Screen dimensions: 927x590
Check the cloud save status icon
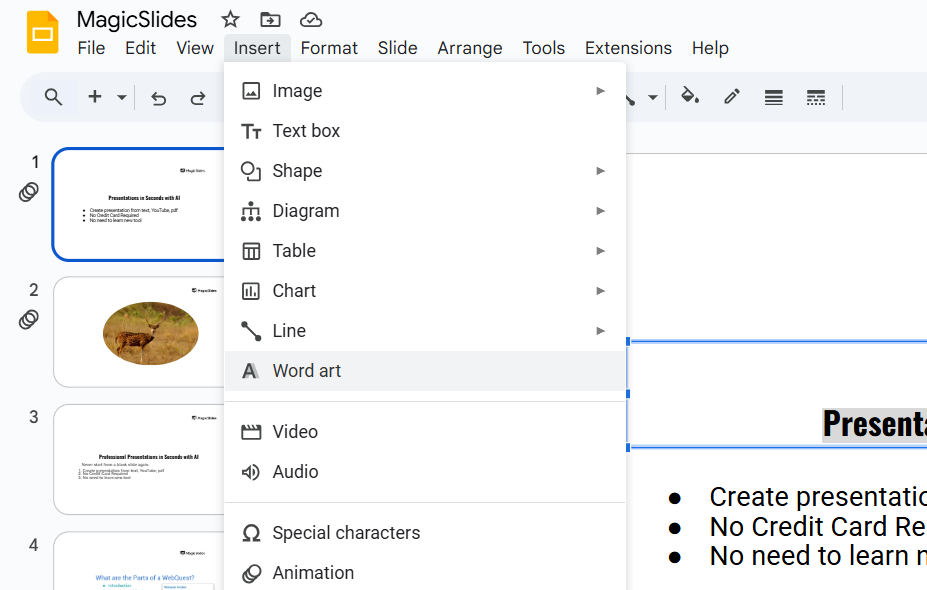pos(311,20)
